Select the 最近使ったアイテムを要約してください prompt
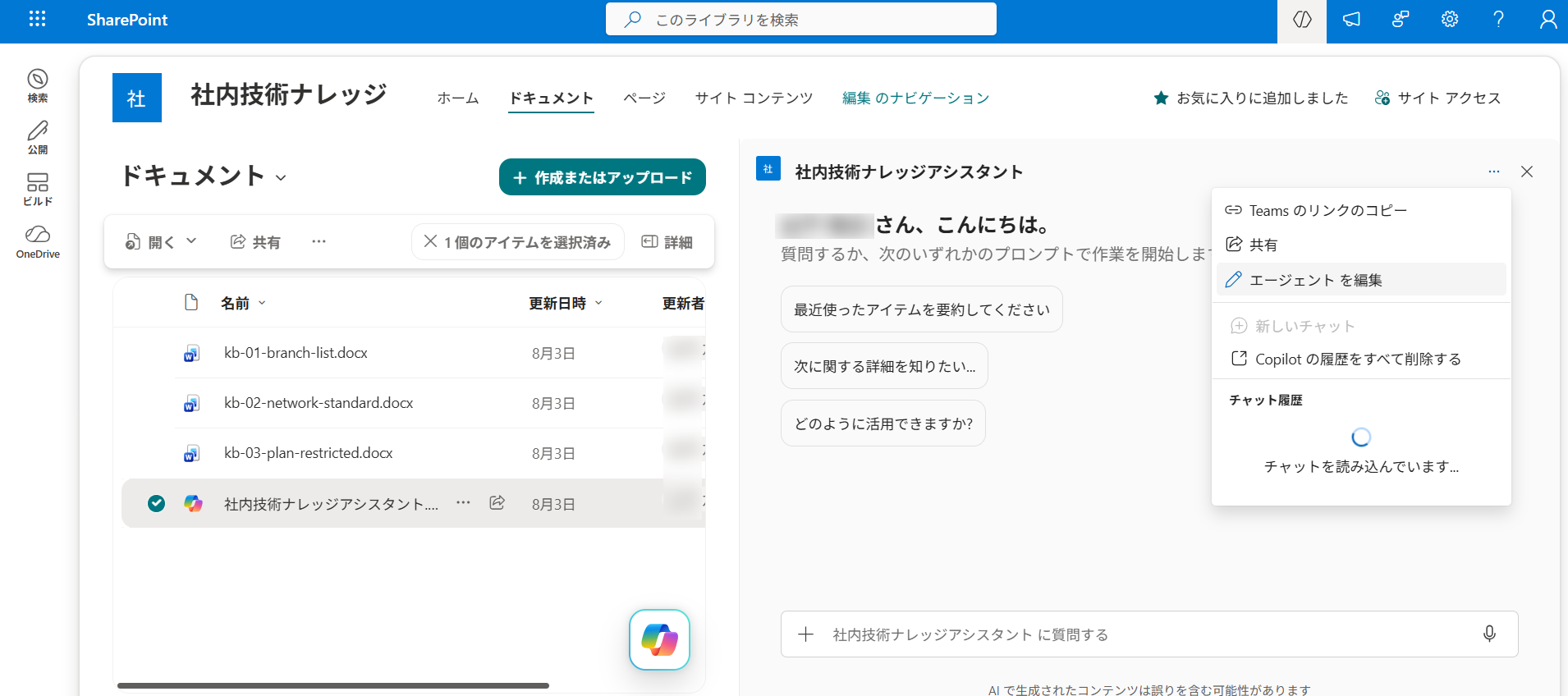Image resolution: width=1568 pixels, height=696 pixels. tap(922, 309)
